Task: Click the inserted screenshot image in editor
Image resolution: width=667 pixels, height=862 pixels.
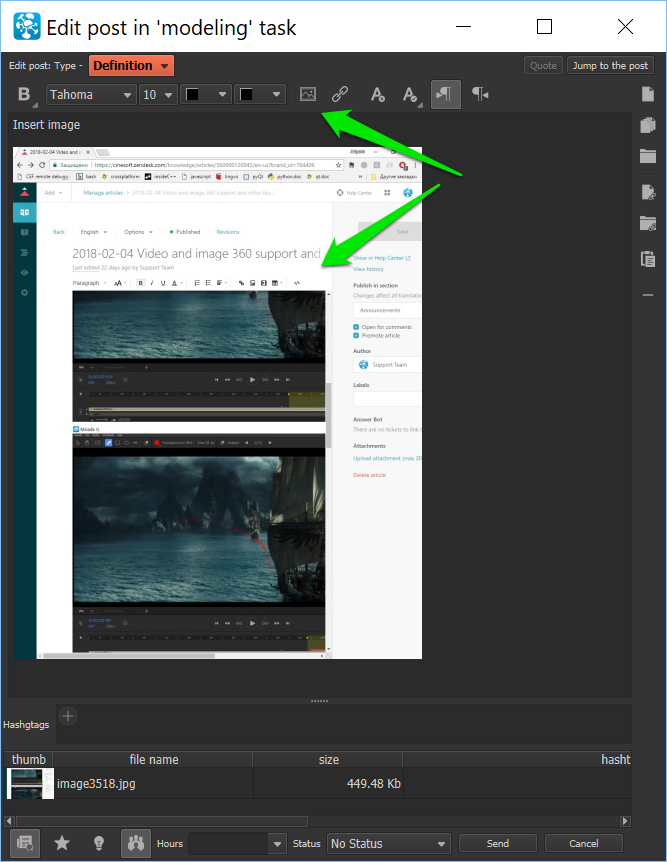Action: click(217, 402)
